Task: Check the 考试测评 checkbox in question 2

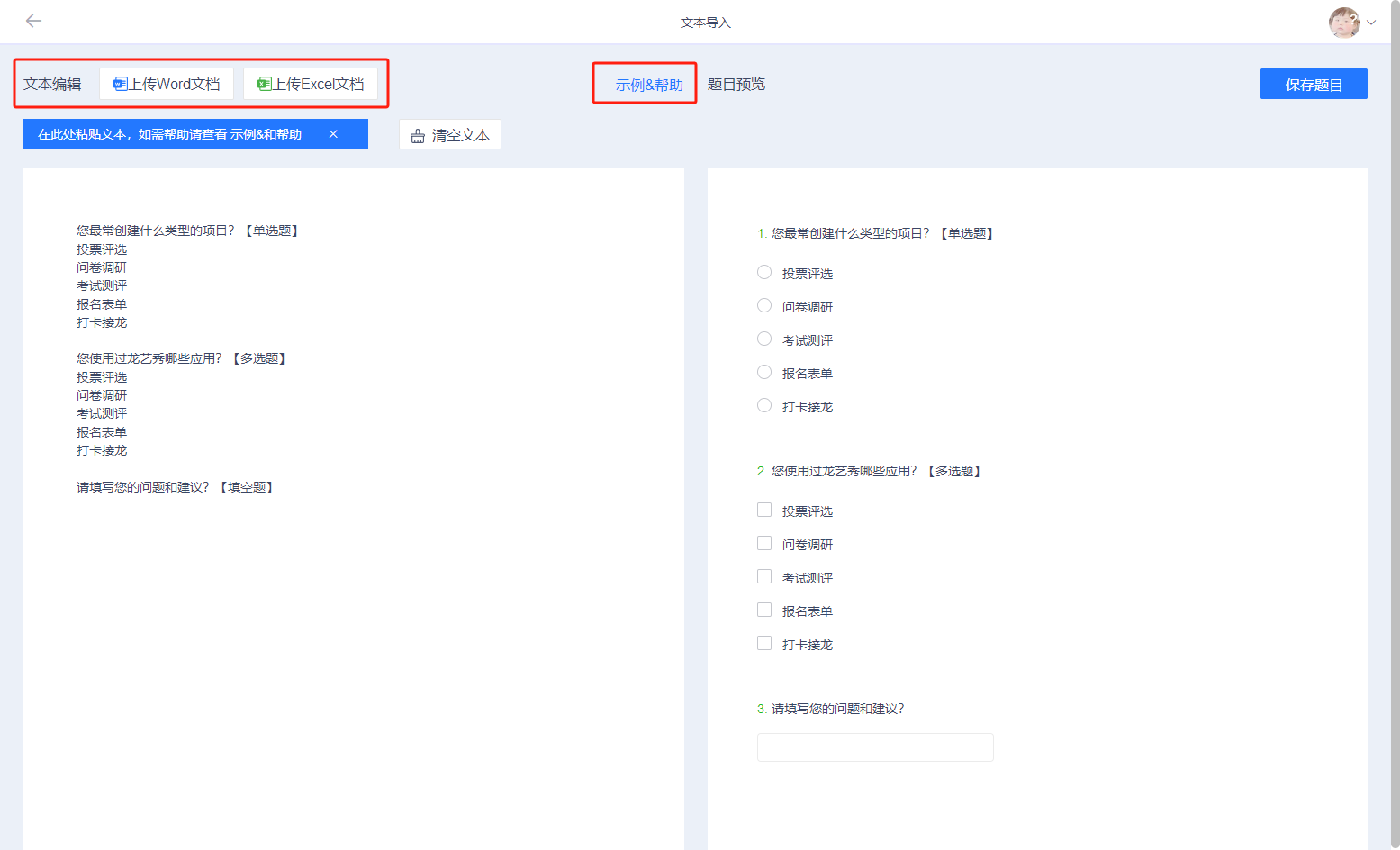Action: click(x=764, y=576)
